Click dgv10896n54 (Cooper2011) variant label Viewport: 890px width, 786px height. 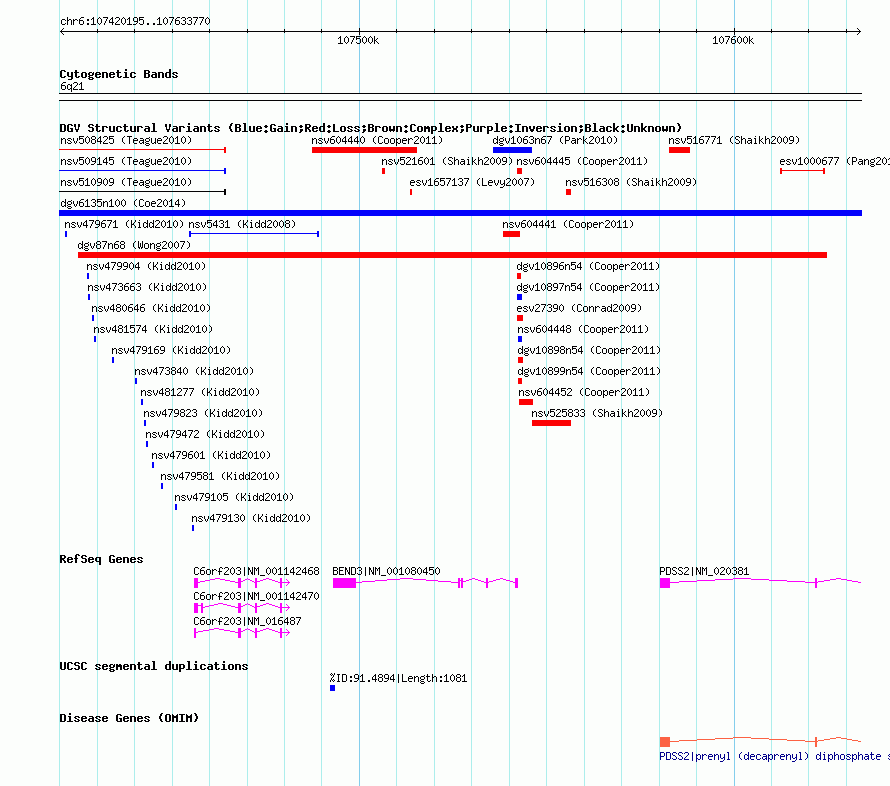pos(588,266)
